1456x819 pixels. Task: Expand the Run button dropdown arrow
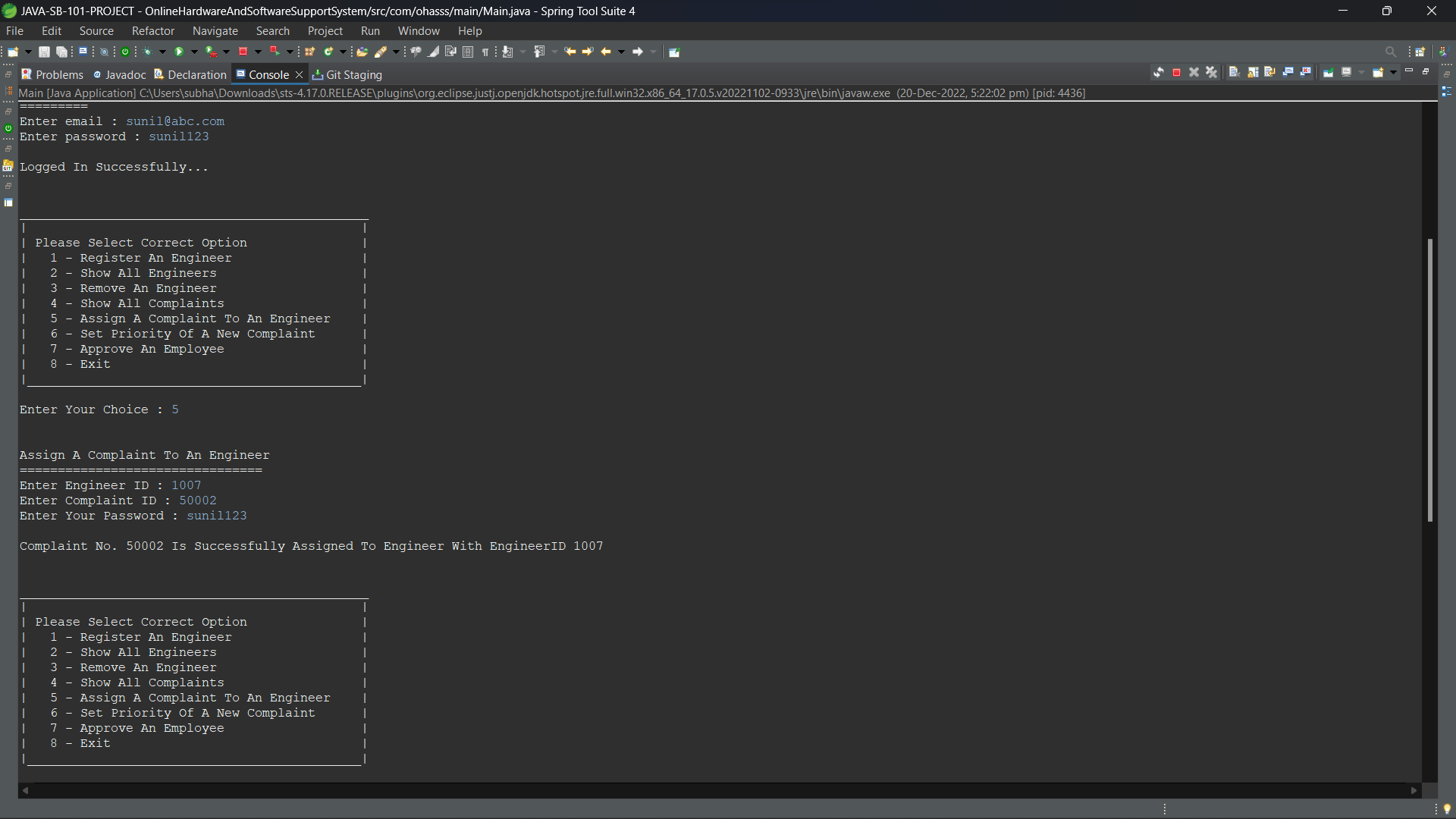point(194,52)
